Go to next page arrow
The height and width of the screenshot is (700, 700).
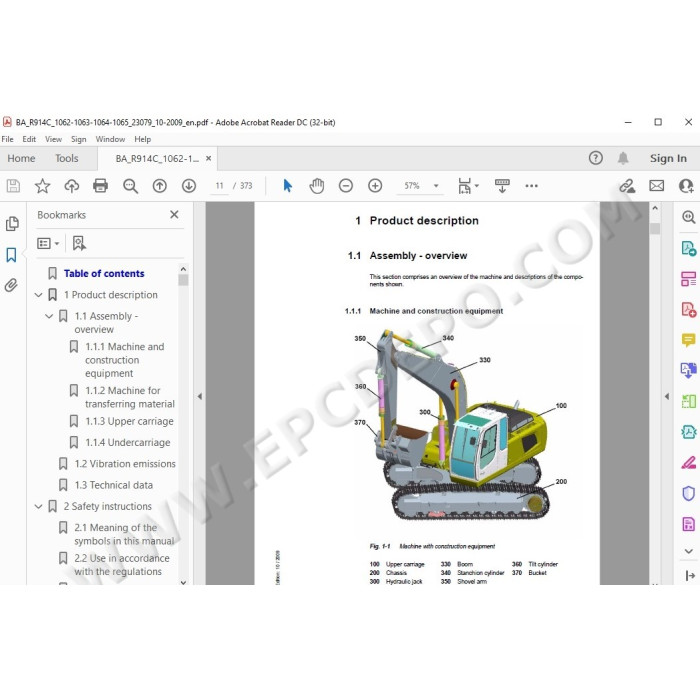click(x=189, y=186)
